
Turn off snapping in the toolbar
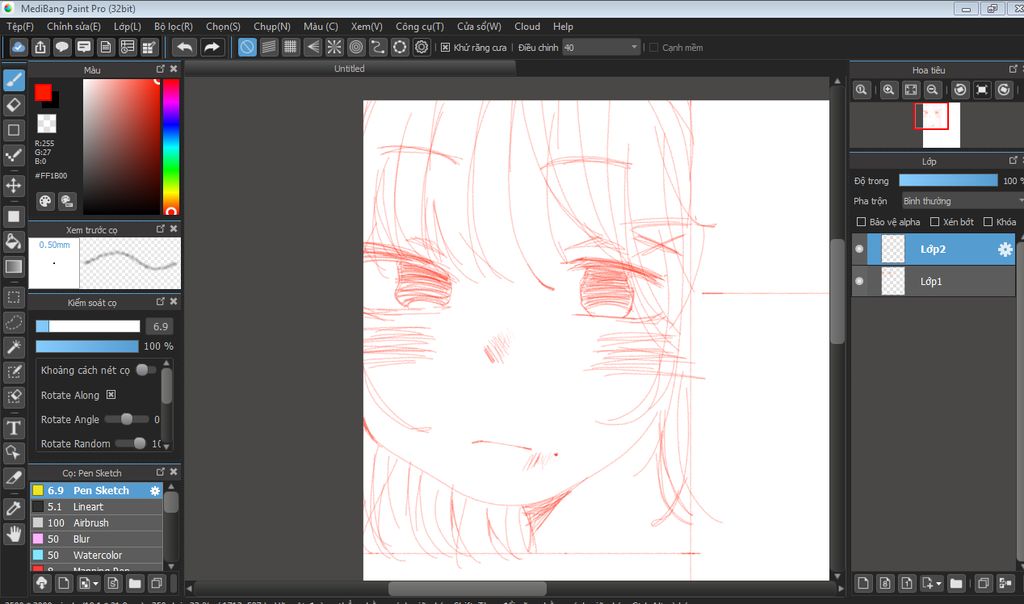[247, 47]
